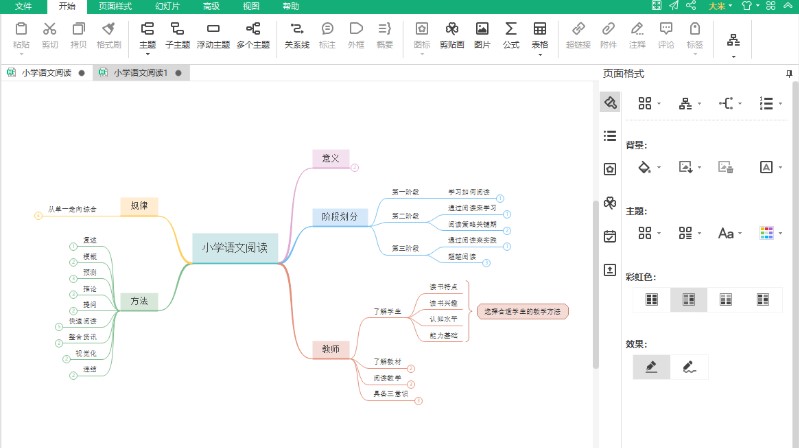Open the background fill color dropdown
Image resolution: width=799 pixels, height=448 pixels.
pos(649,167)
